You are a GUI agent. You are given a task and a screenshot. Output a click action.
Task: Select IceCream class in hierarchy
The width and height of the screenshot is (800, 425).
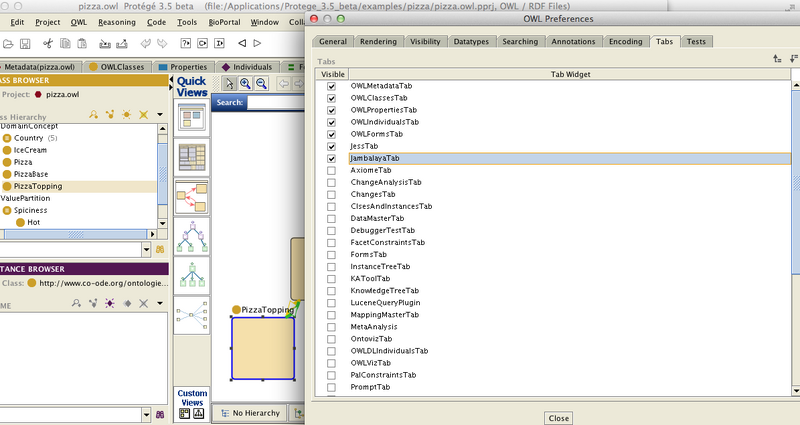(x=30, y=151)
